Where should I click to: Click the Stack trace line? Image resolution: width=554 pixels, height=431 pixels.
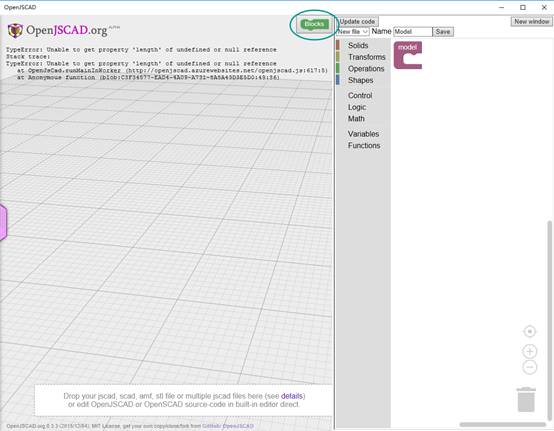click(x=28, y=57)
